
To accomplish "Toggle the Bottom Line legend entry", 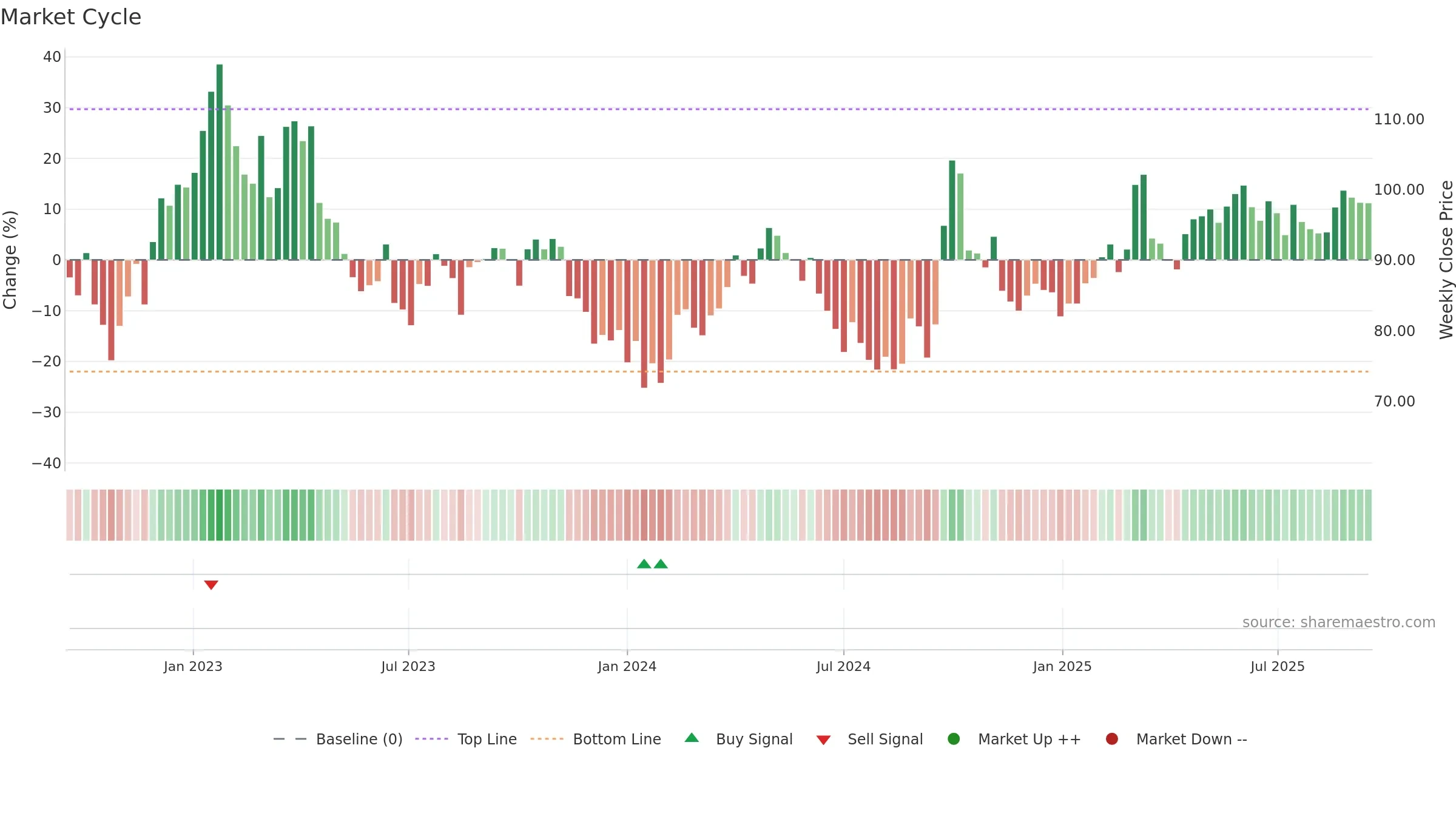I will pyautogui.click(x=596, y=739).
